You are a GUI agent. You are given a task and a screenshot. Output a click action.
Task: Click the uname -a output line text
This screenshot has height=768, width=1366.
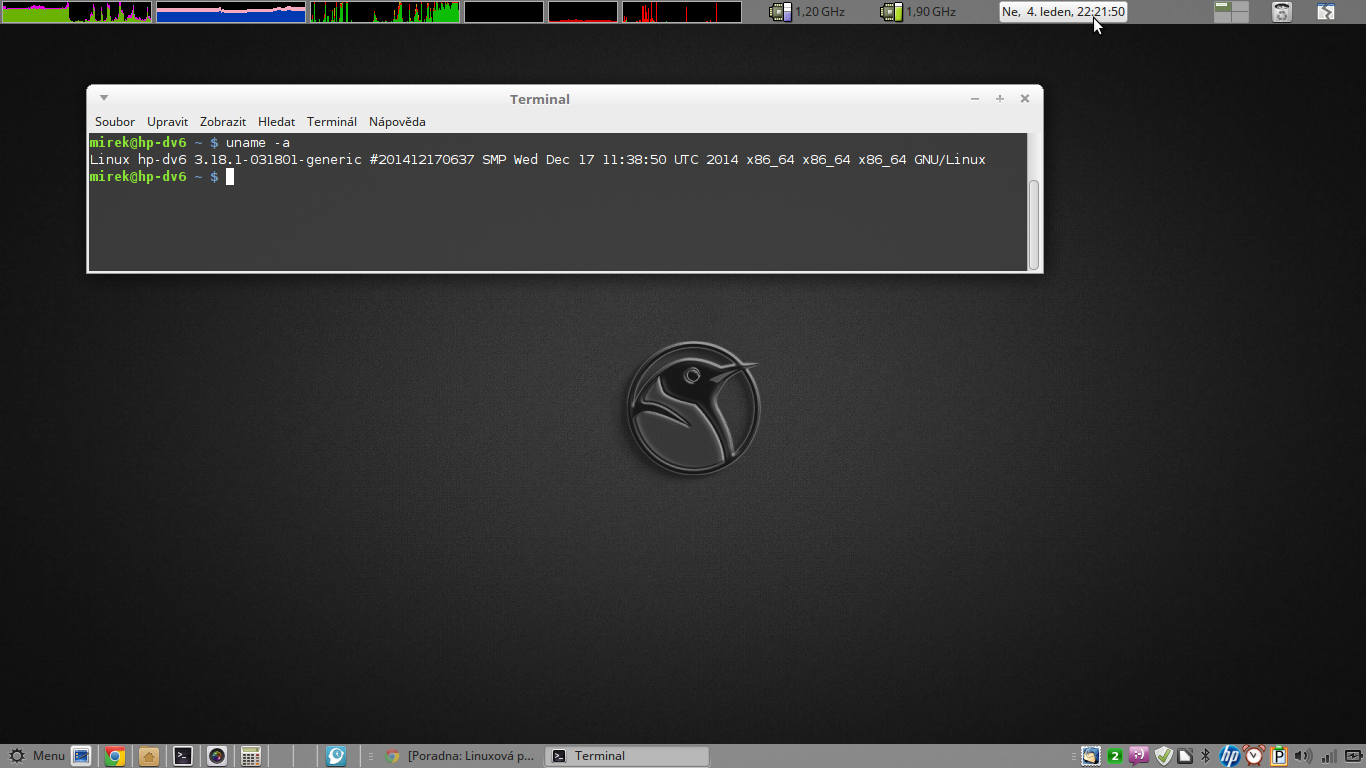(538, 159)
